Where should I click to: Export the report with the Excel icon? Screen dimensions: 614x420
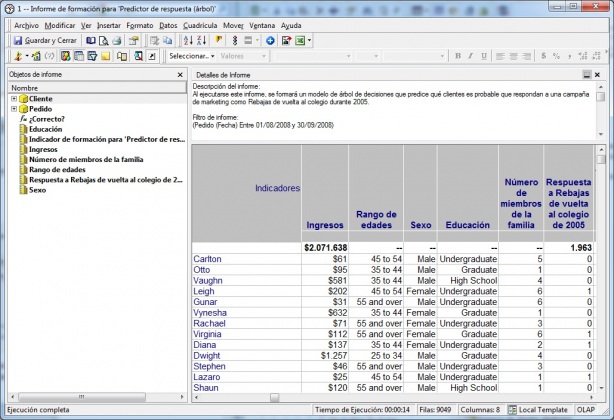[301, 40]
